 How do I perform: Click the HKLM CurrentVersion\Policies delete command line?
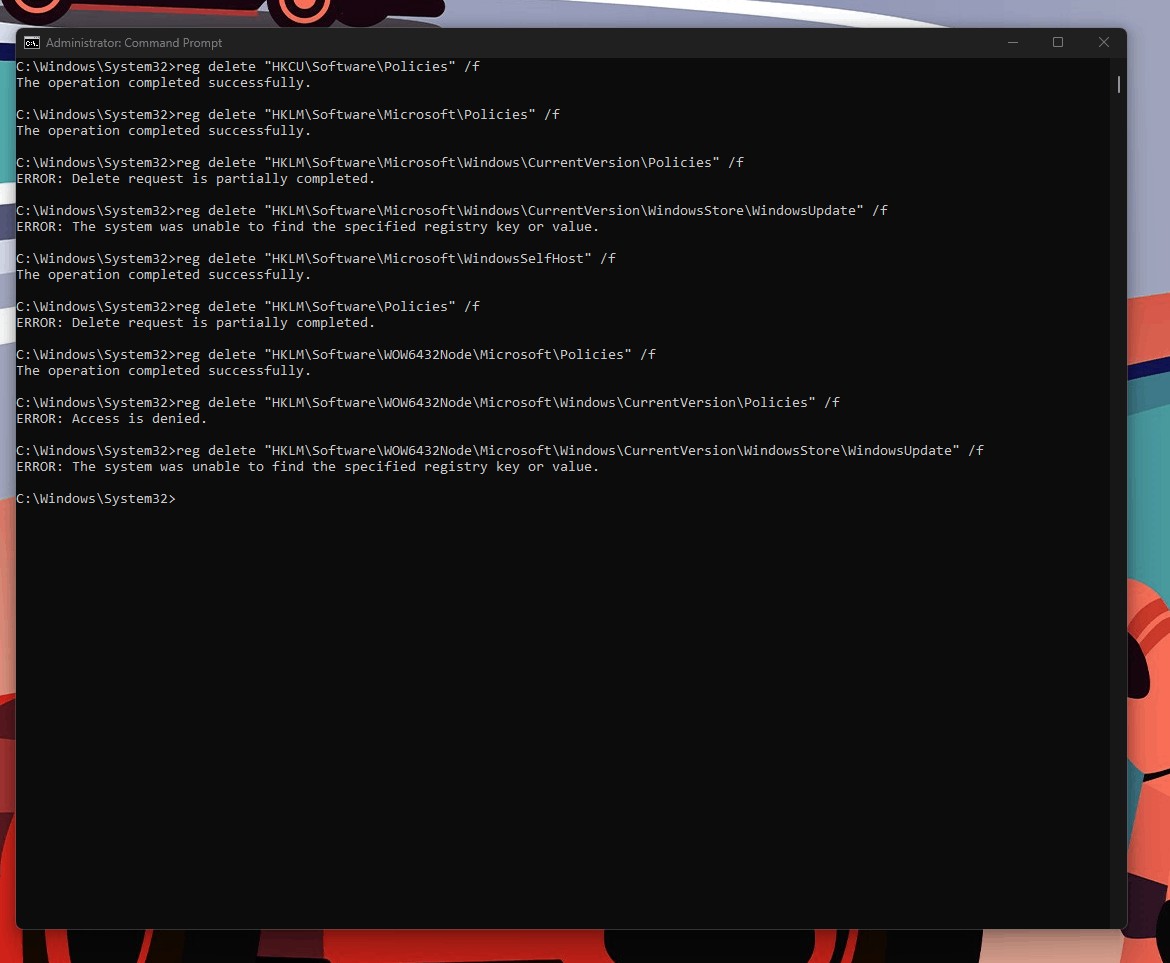pos(380,163)
